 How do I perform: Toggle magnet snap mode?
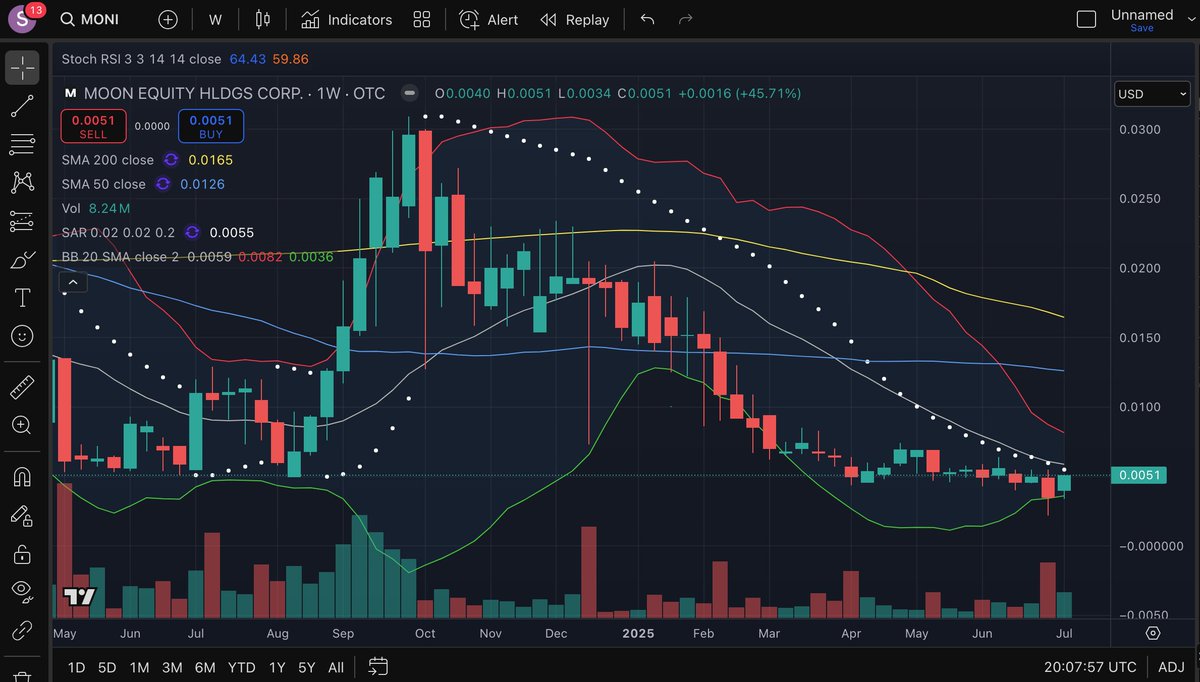[x=22, y=476]
